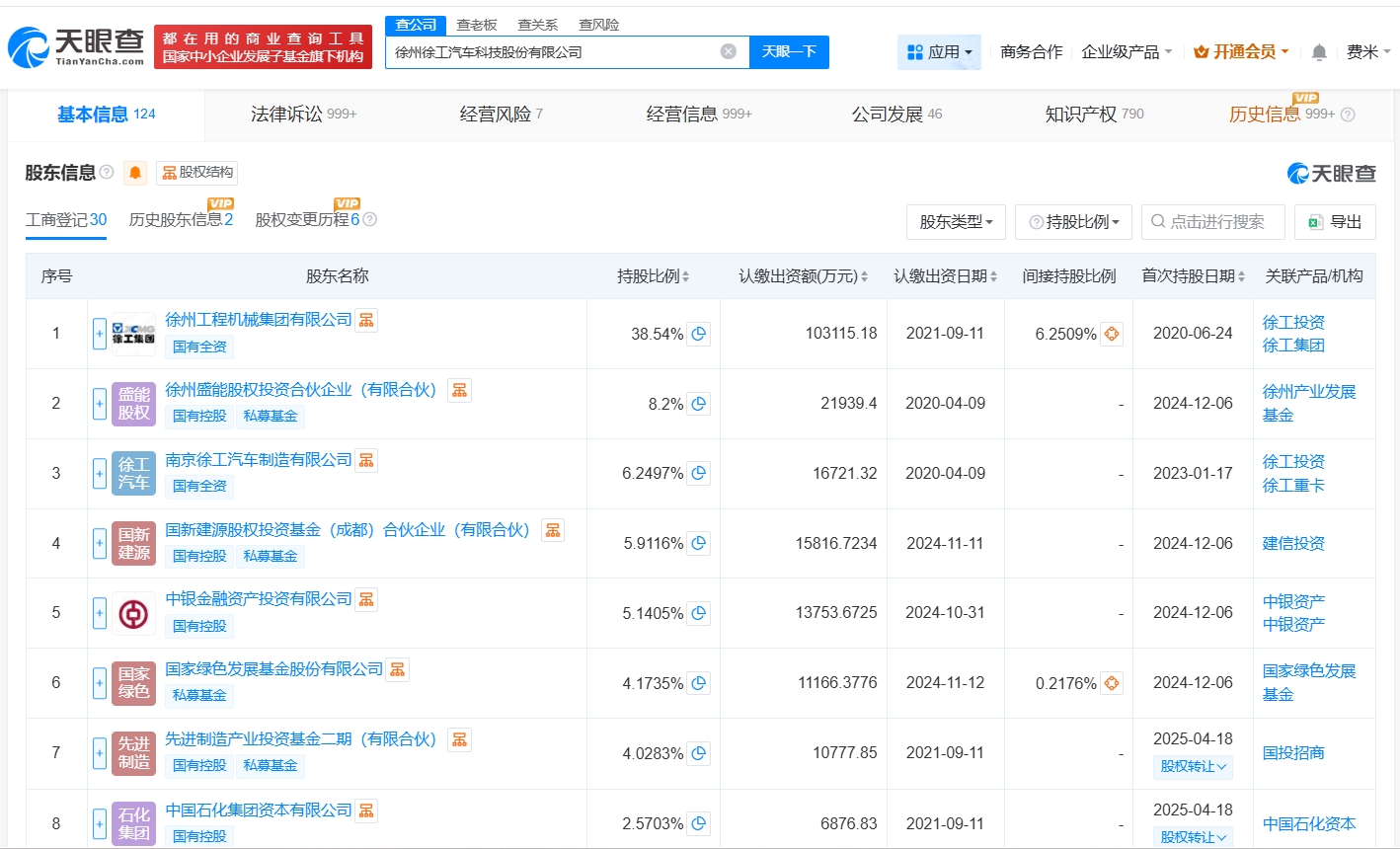View shareholding pie icon for 5.1405%

pyautogui.click(x=698, y=613)
